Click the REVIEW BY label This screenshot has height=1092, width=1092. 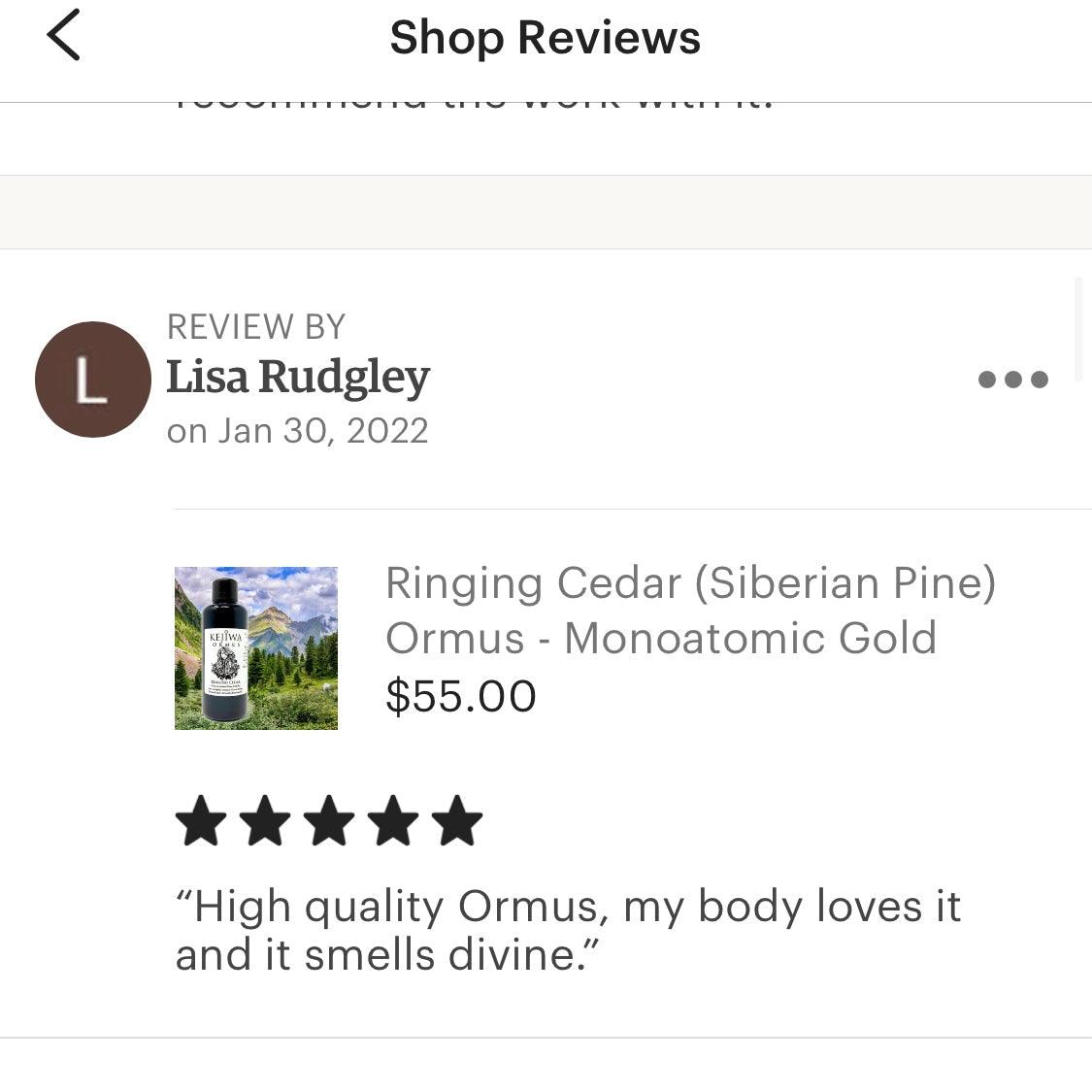256,327
